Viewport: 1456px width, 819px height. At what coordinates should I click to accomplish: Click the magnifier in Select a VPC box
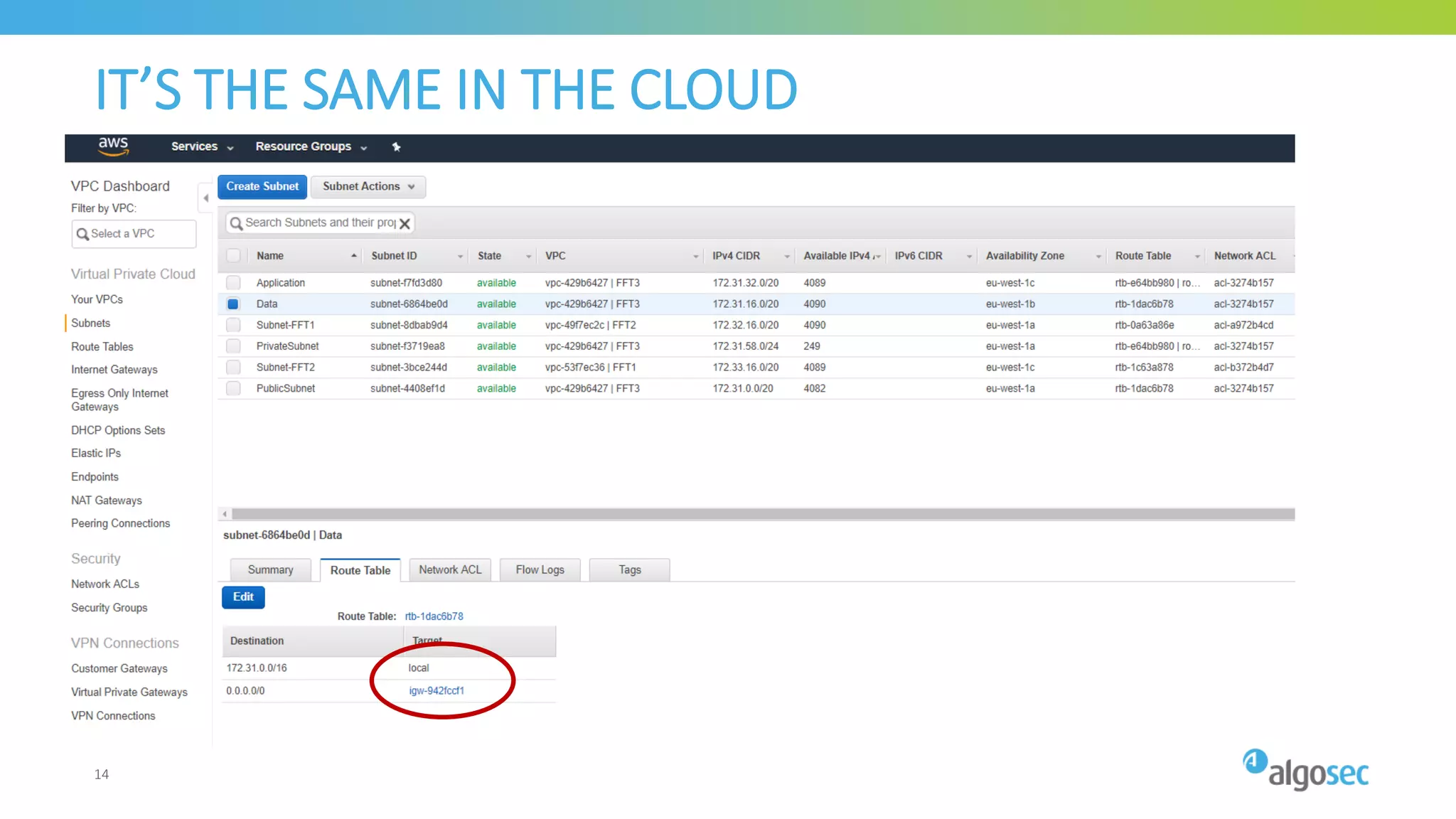(x=82, y=234)
